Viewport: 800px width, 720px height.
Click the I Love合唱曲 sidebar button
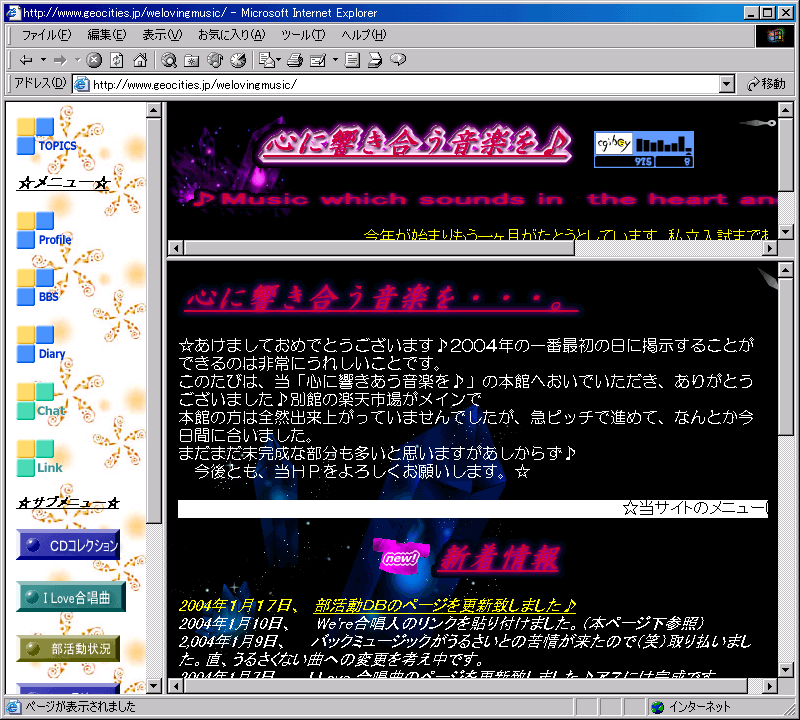click(x=71, y=597)
